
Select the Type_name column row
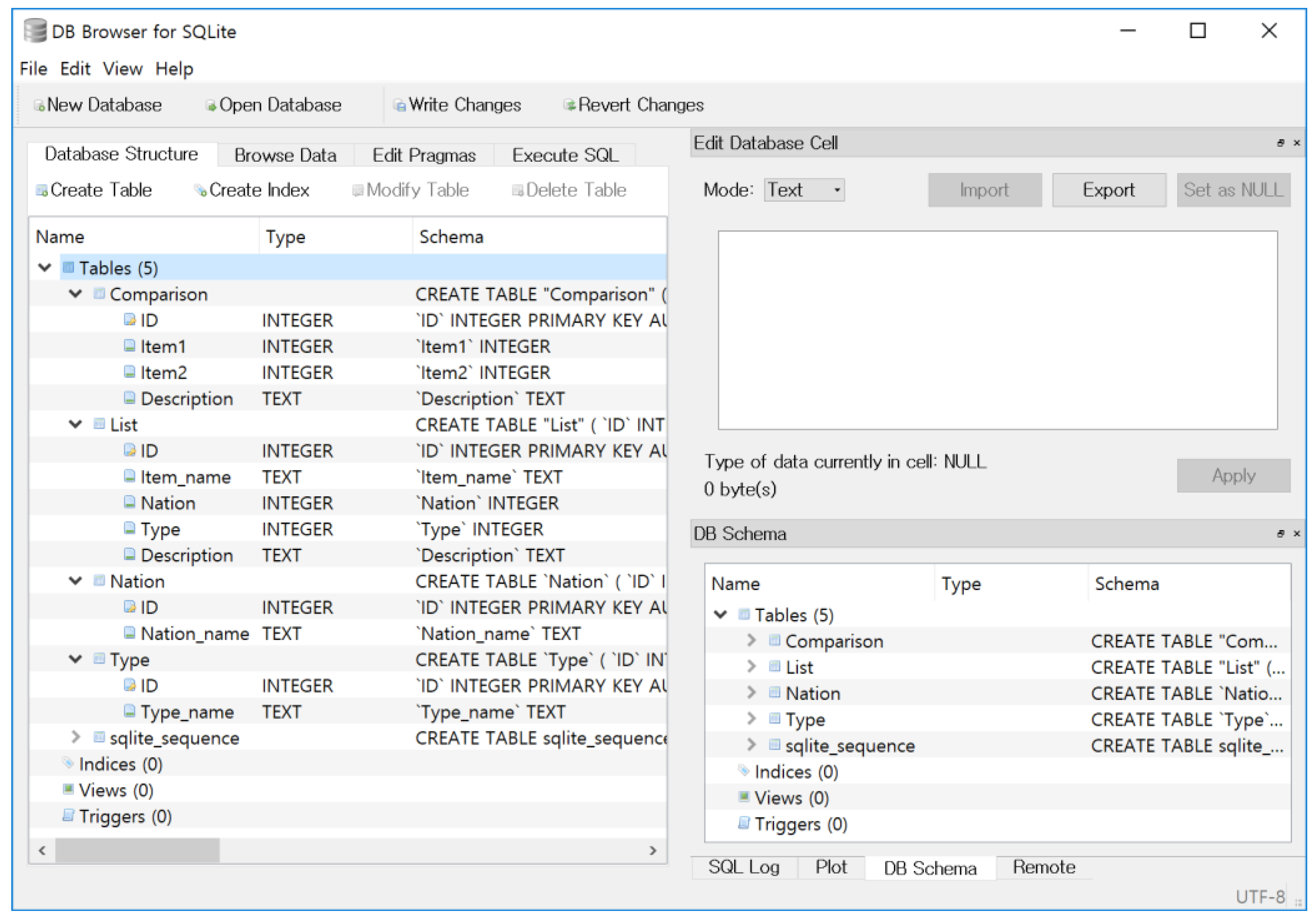pyautogui.click(x=348, y=712)
